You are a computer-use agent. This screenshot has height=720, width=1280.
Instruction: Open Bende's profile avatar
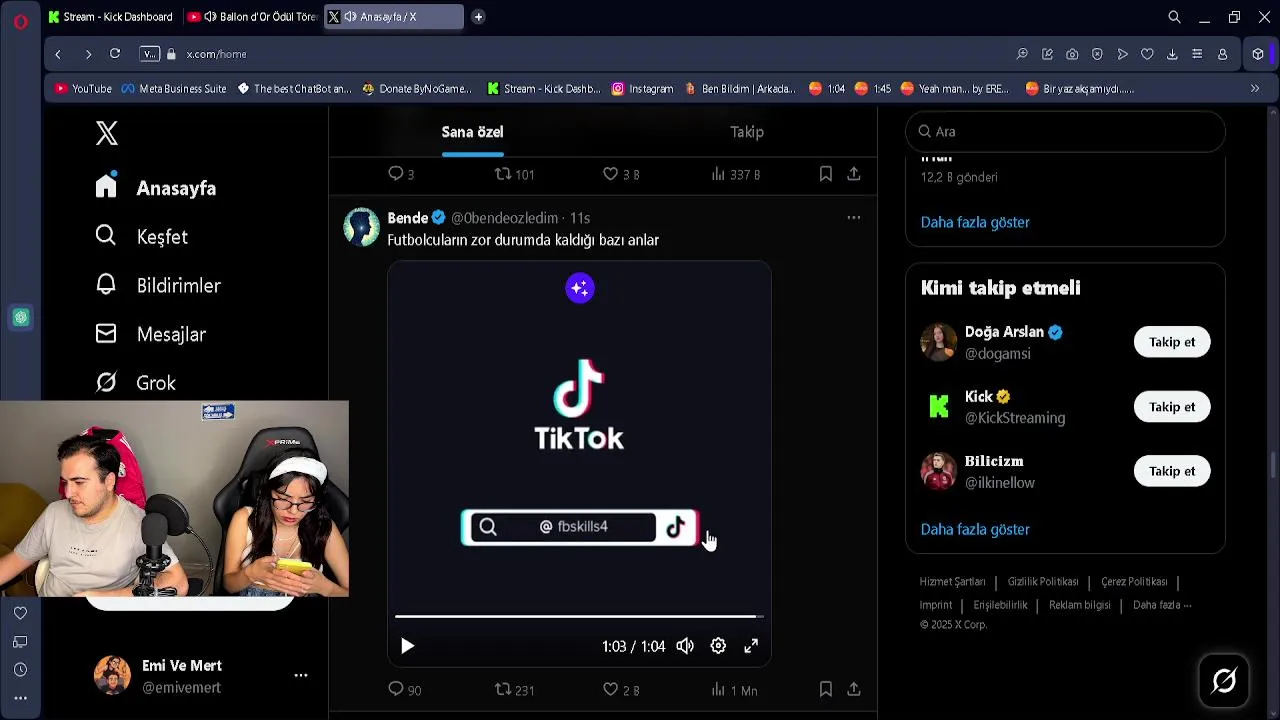pos(362,227)
